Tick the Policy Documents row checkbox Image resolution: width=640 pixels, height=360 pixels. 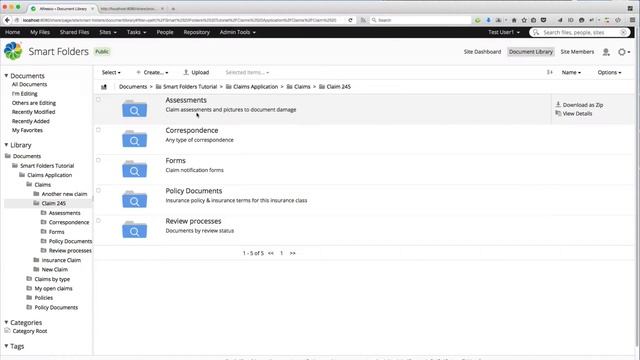click(x=98, y=190)
